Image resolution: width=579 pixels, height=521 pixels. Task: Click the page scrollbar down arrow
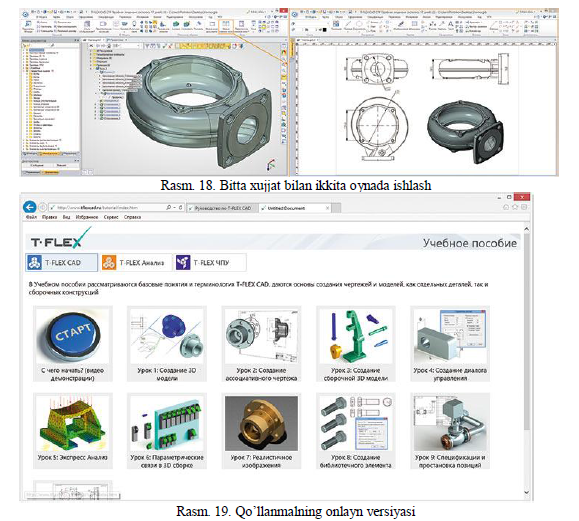click(527, 493)
